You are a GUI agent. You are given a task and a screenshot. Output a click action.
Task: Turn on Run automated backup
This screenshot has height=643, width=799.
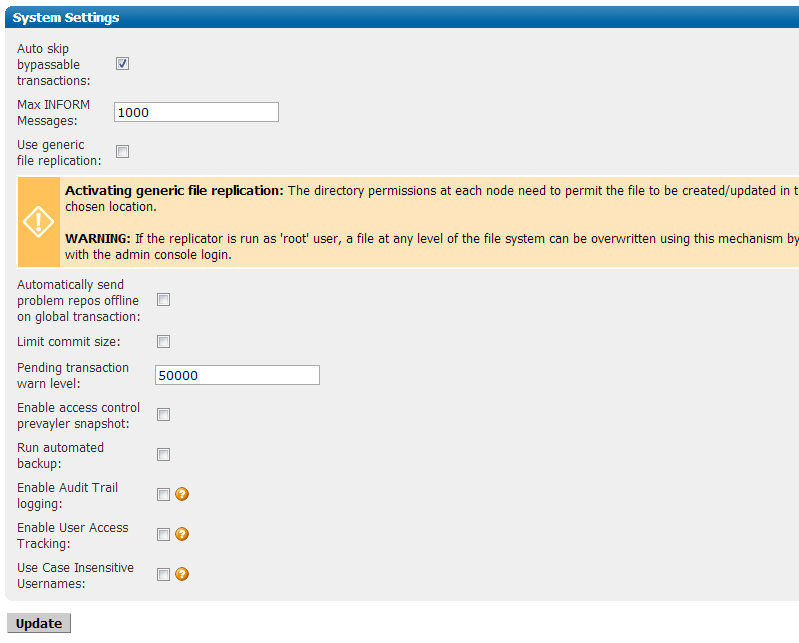163,454
